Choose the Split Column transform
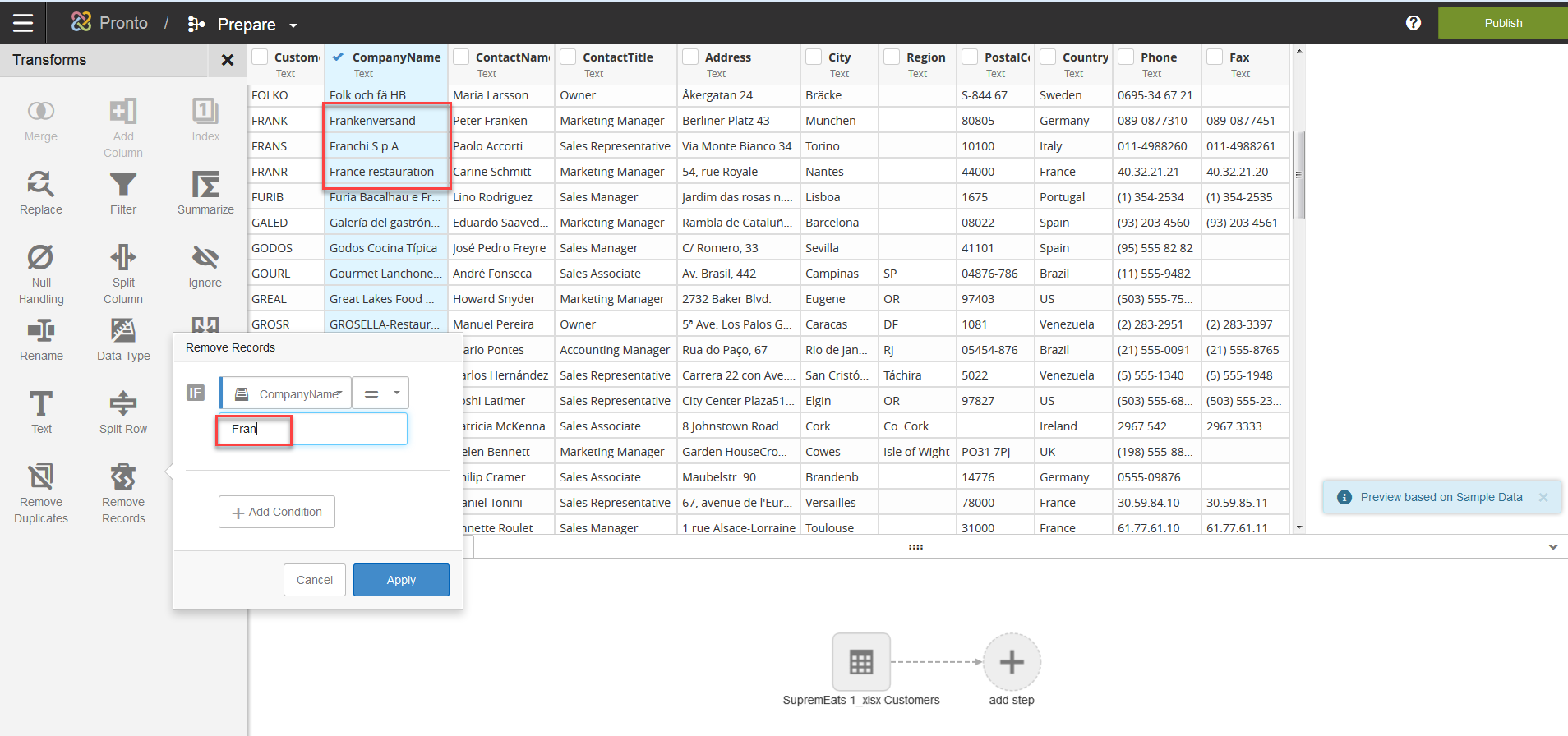This screenshot has height=736, width=1568. coord(123,258)
